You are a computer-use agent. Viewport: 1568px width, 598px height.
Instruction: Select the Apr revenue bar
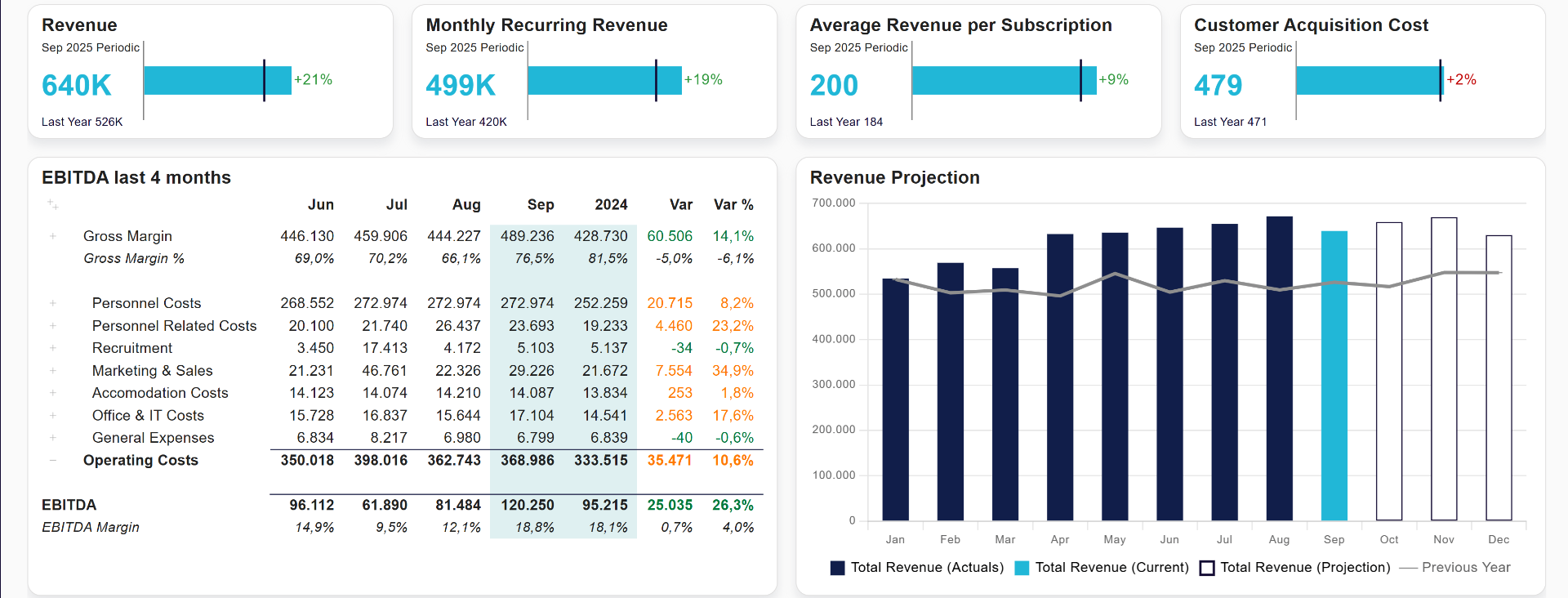[1060, 377]
